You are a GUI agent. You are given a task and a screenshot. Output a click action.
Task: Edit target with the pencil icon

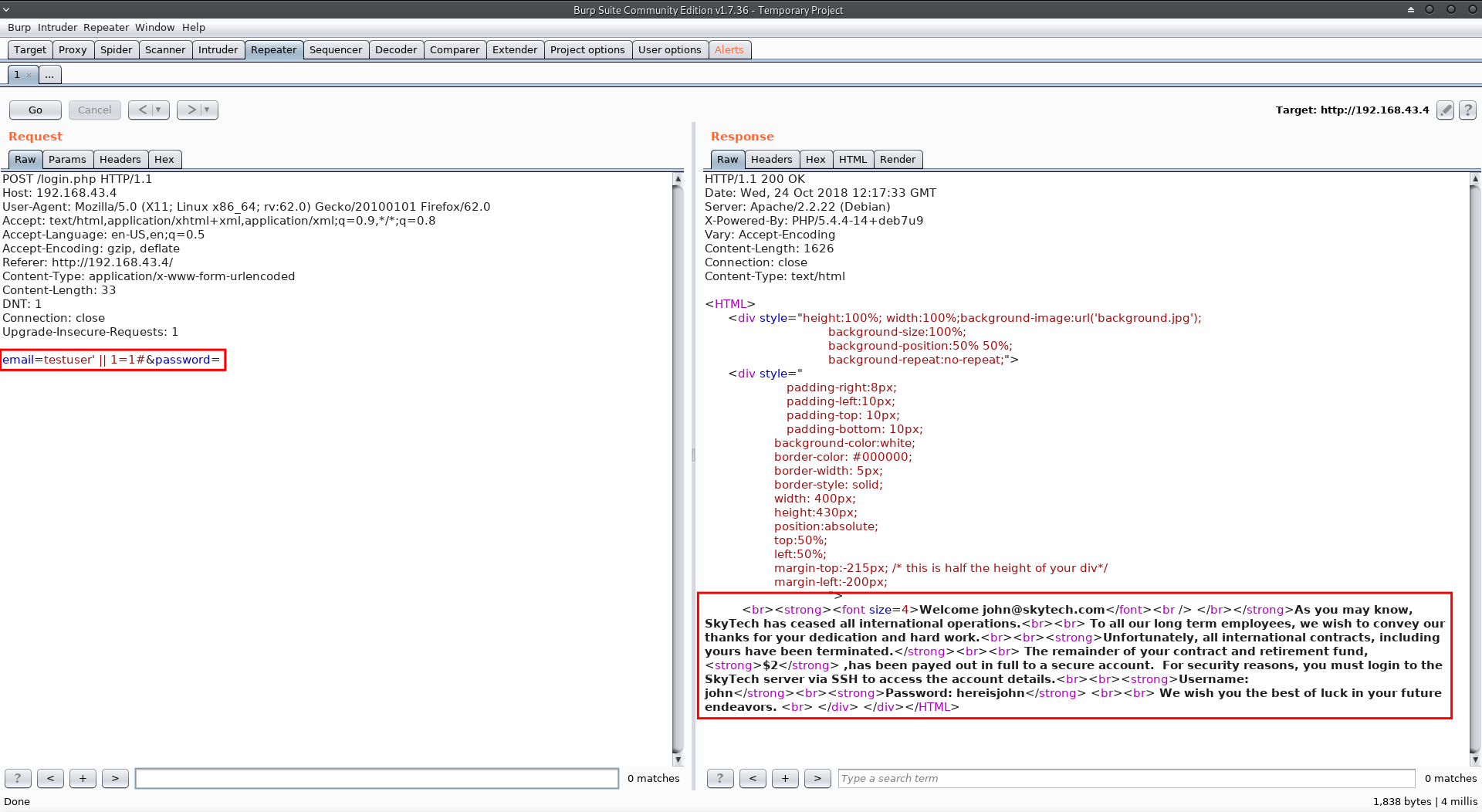click(1445, 110)
